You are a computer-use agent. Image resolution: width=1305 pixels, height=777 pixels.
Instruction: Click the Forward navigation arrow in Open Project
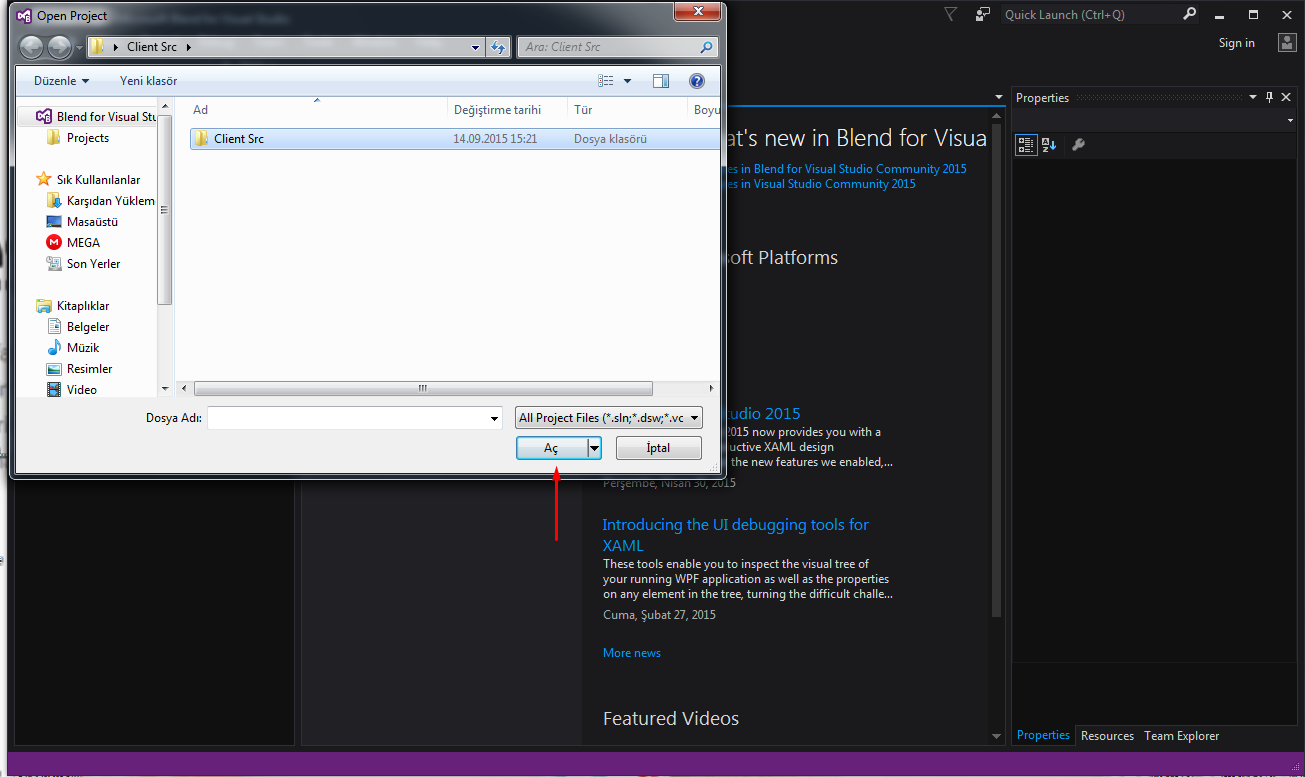[59, 47]
